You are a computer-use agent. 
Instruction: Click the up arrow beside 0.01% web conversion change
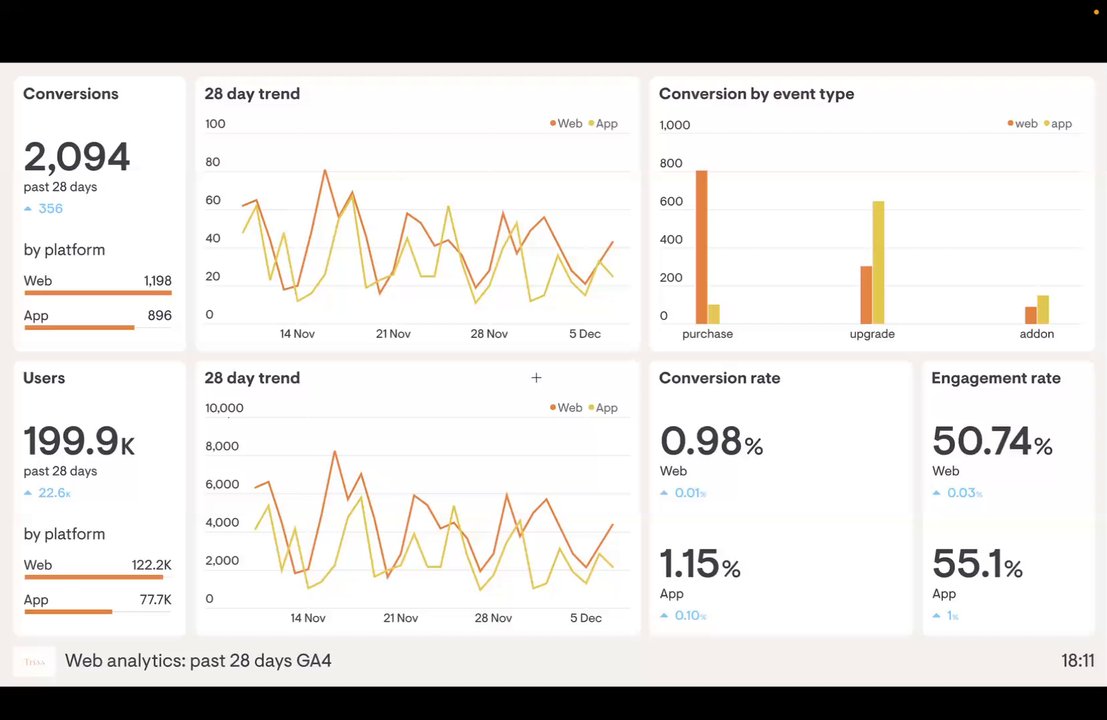pos(664,493)
